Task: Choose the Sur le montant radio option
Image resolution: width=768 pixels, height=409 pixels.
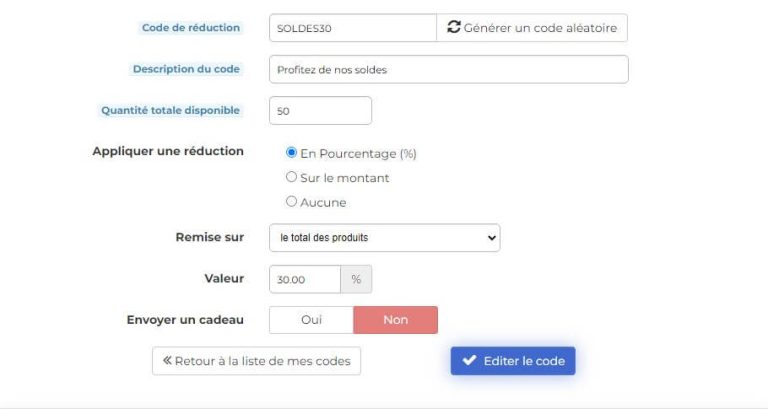Action: coord(292,177)
